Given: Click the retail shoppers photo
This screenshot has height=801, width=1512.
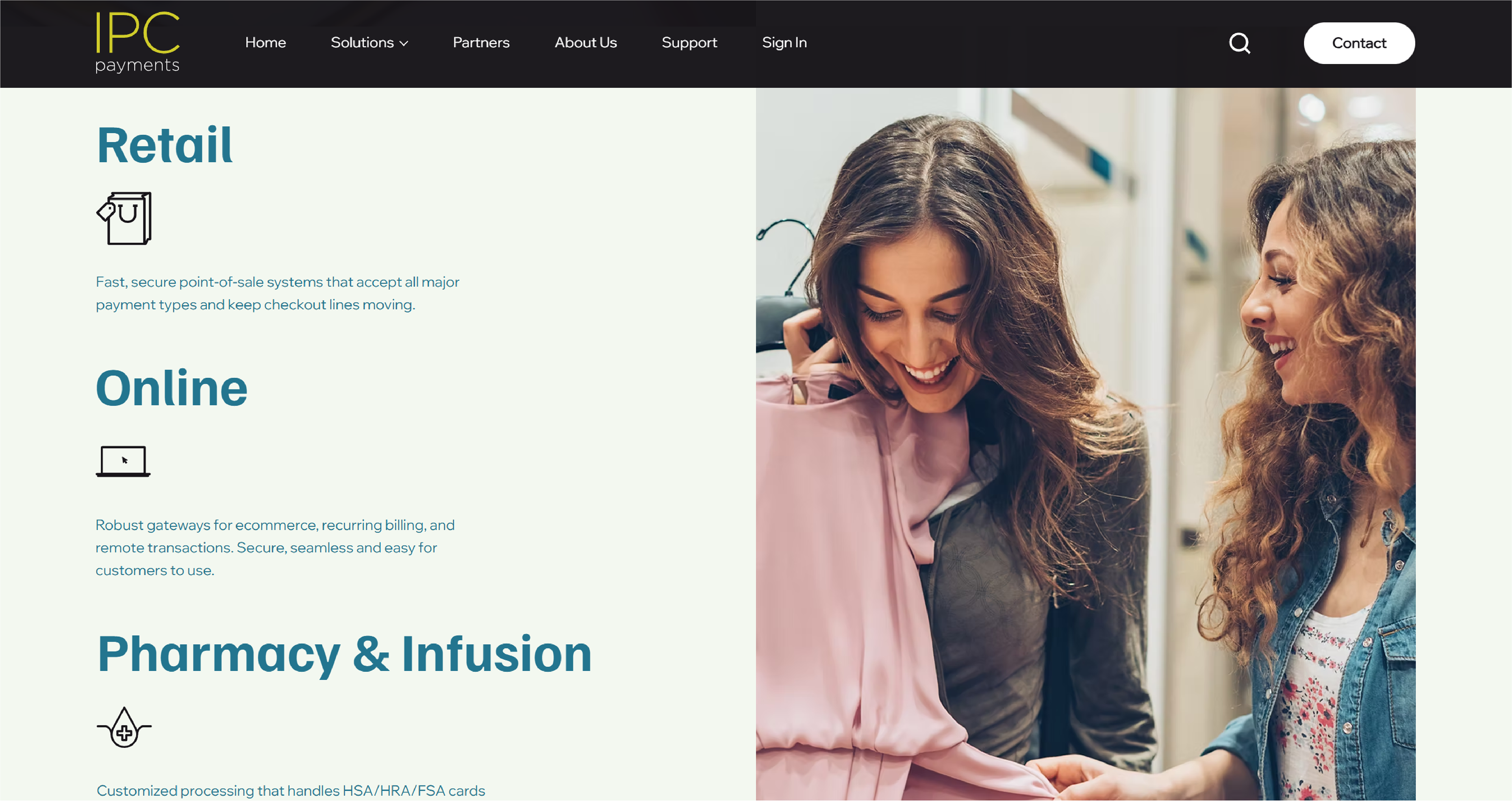Looking at the screenshot, I should tap(1085, 444).
